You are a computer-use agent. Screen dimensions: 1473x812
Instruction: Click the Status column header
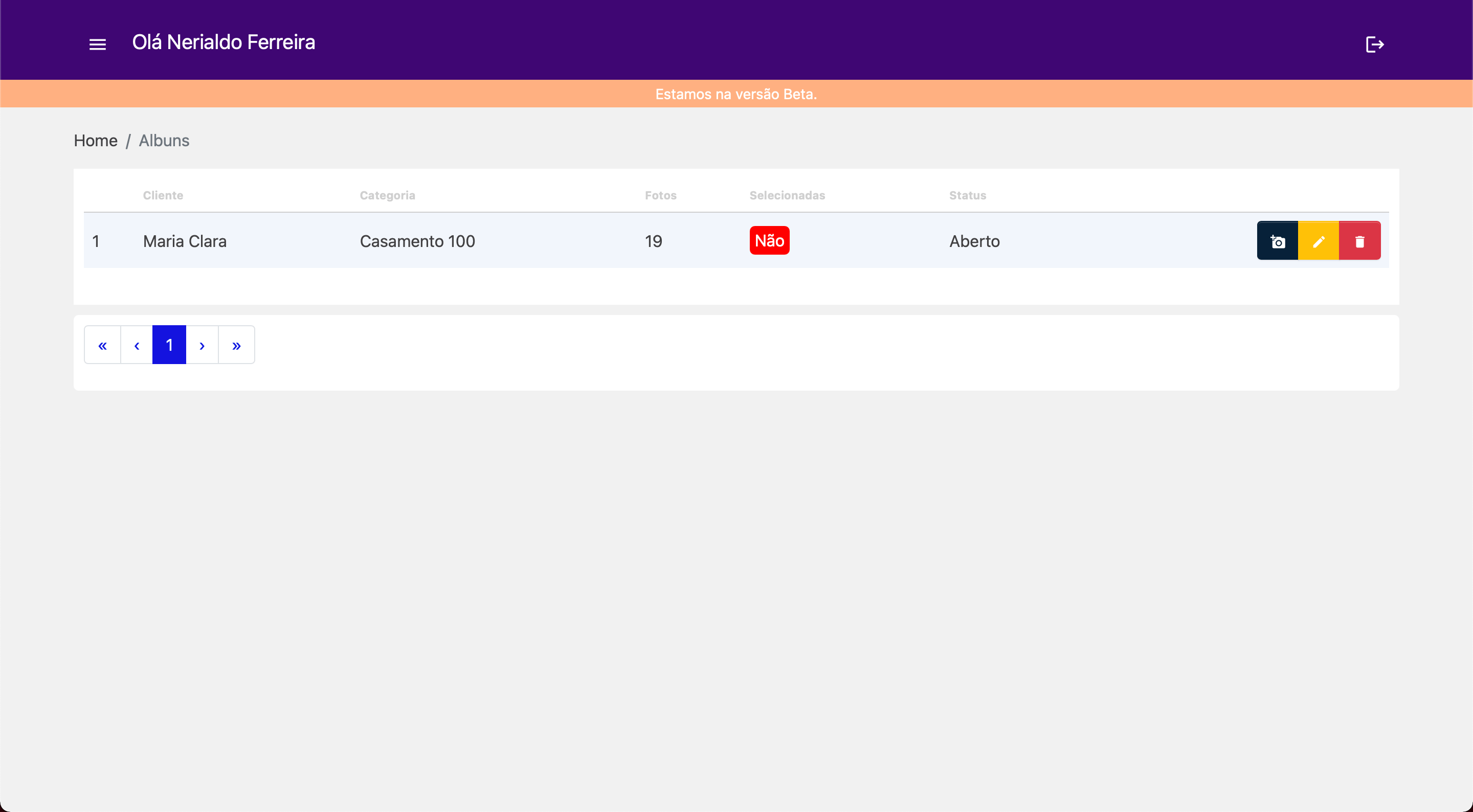click(968, 195)
